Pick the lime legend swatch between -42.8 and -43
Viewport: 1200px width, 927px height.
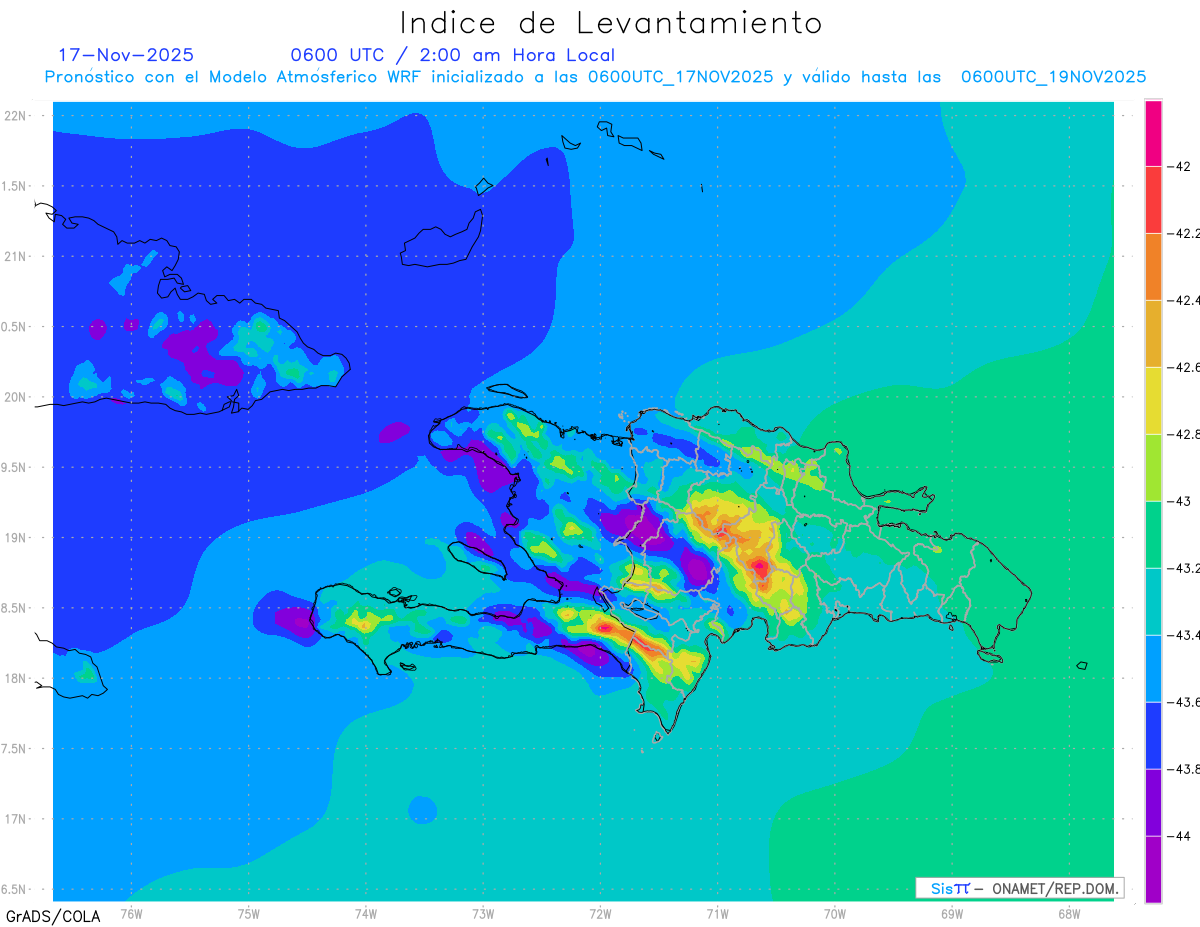point(1153,468)
